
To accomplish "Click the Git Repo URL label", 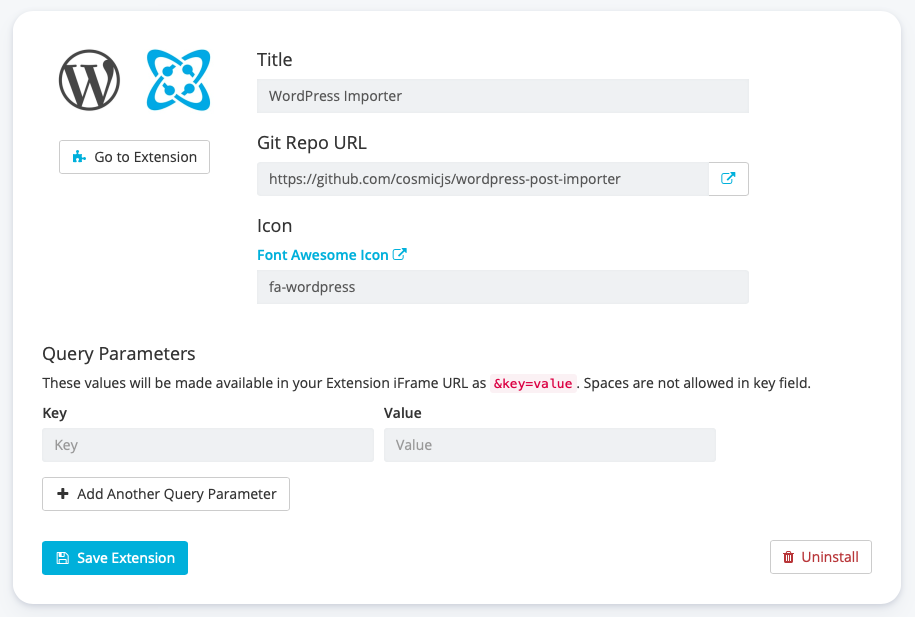I will [x=312, y=143].
